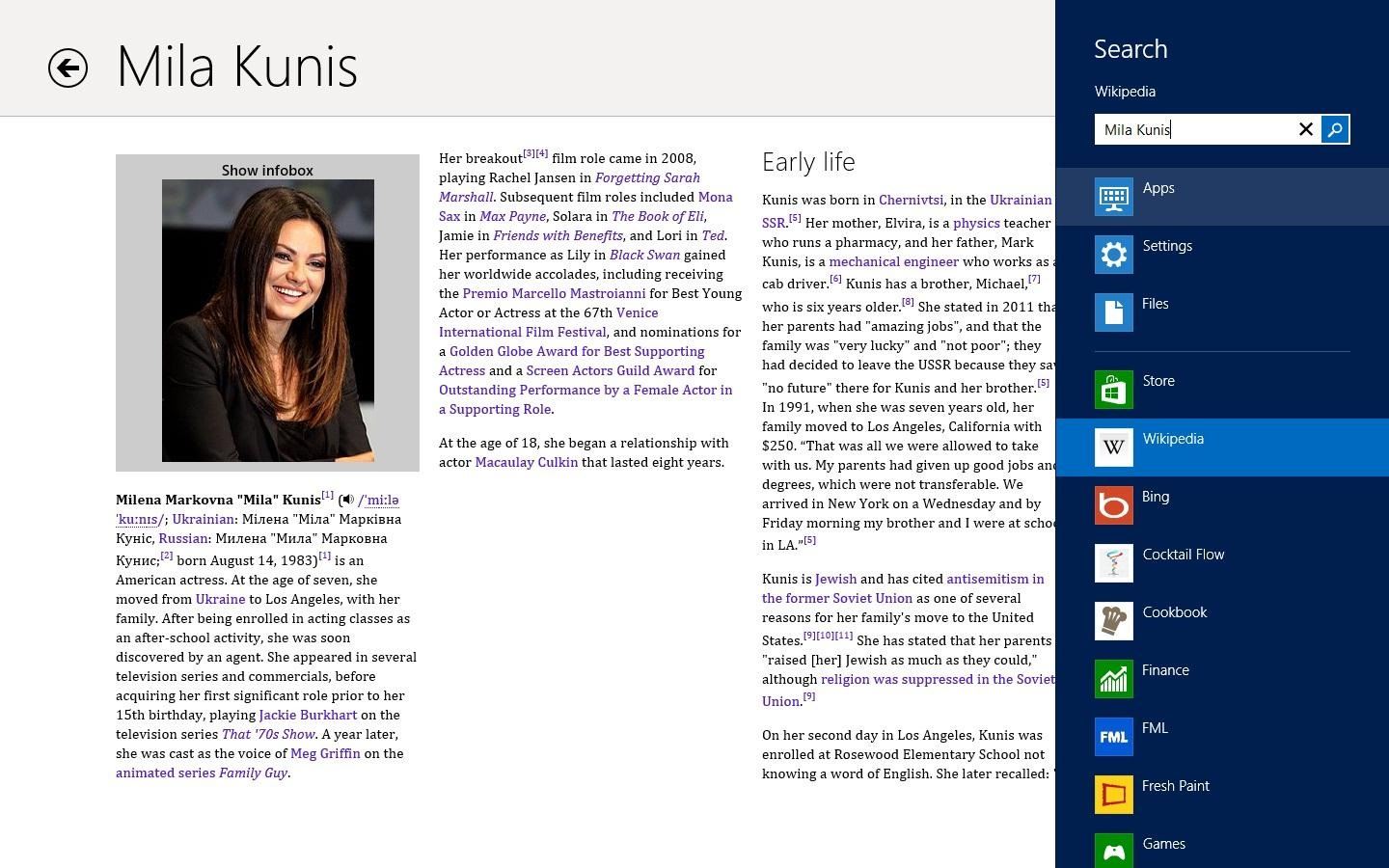Choose the Bing app icon
The image size is (1389, 868).
[x=1113, y=505]
